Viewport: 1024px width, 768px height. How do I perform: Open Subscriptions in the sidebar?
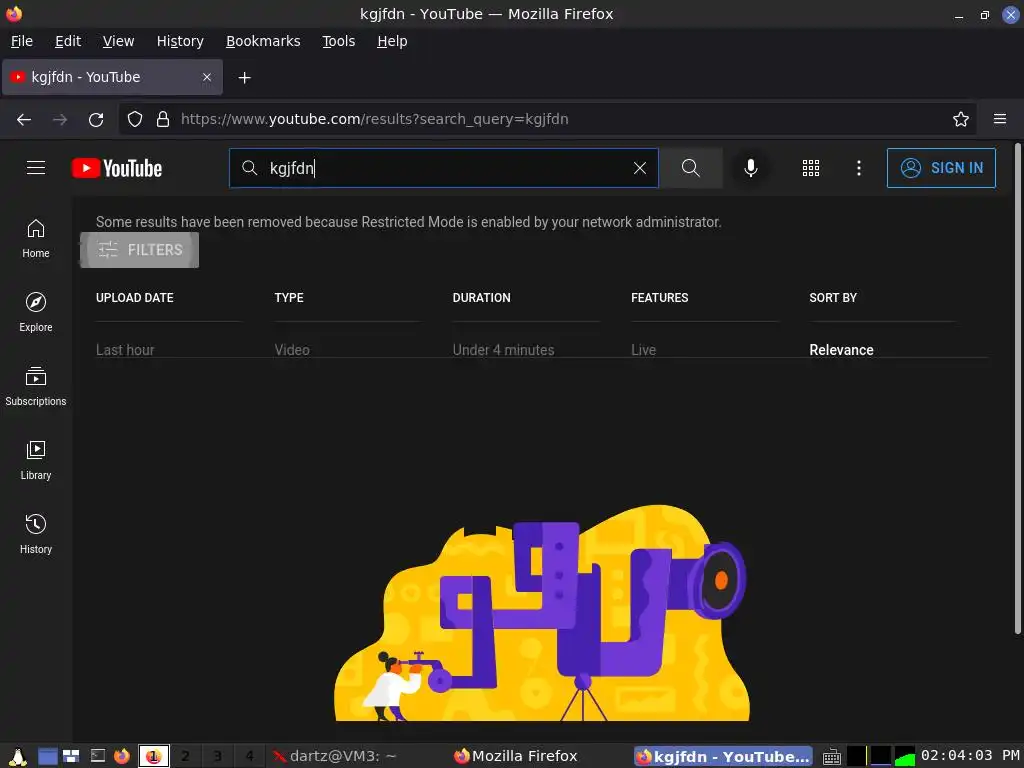[36, 386]
